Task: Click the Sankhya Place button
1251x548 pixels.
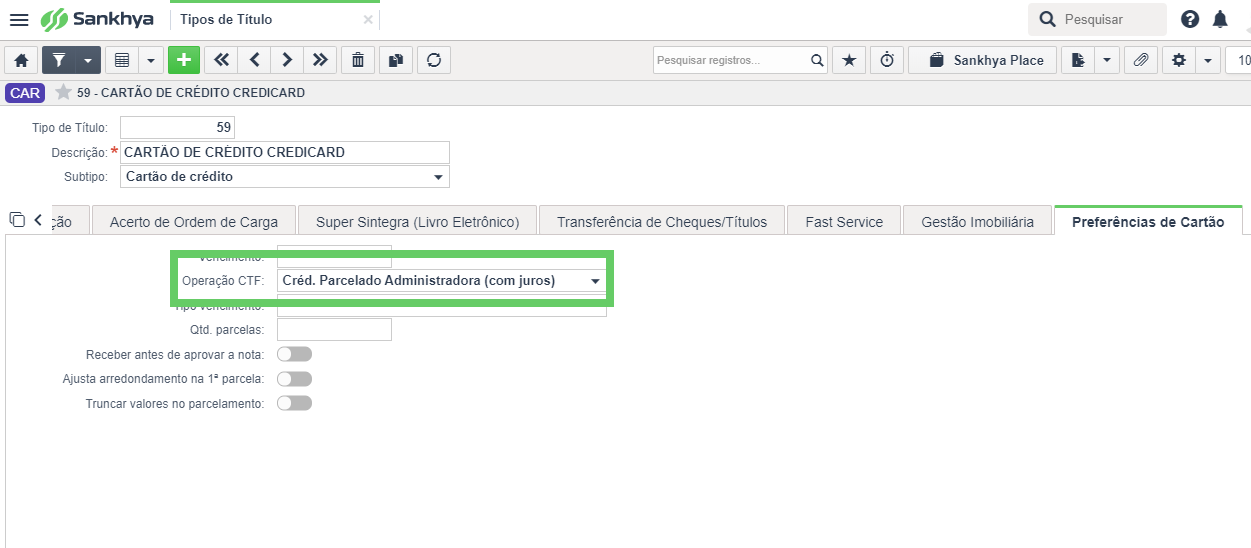Action: pyautogui.click(x=985, y=60)
